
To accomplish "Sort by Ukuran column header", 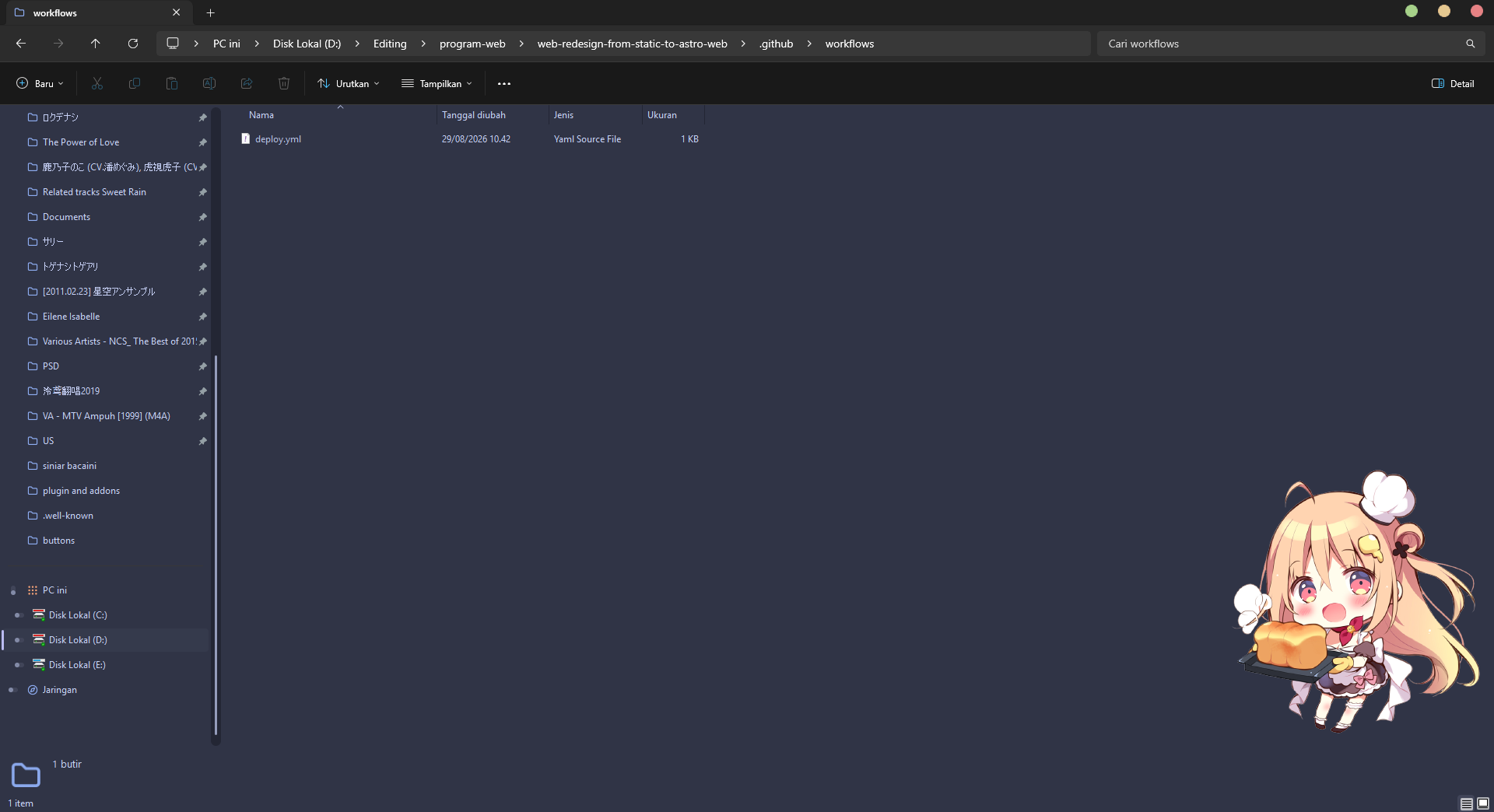I will [x=673, y=115].
